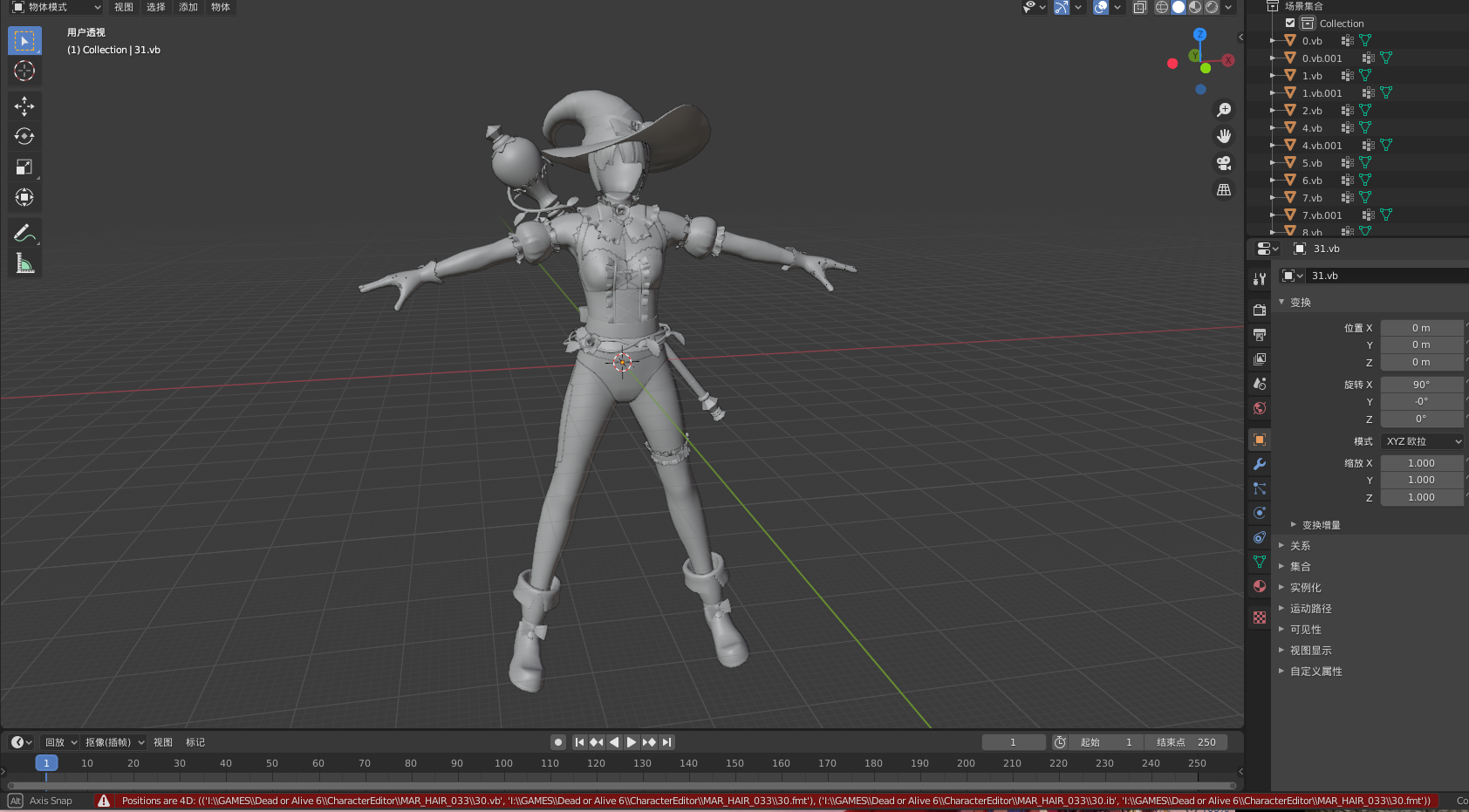Viewport: 1469px width, 812px height.
Task: Toggle the auto keying record button
Action: (558, 742)
